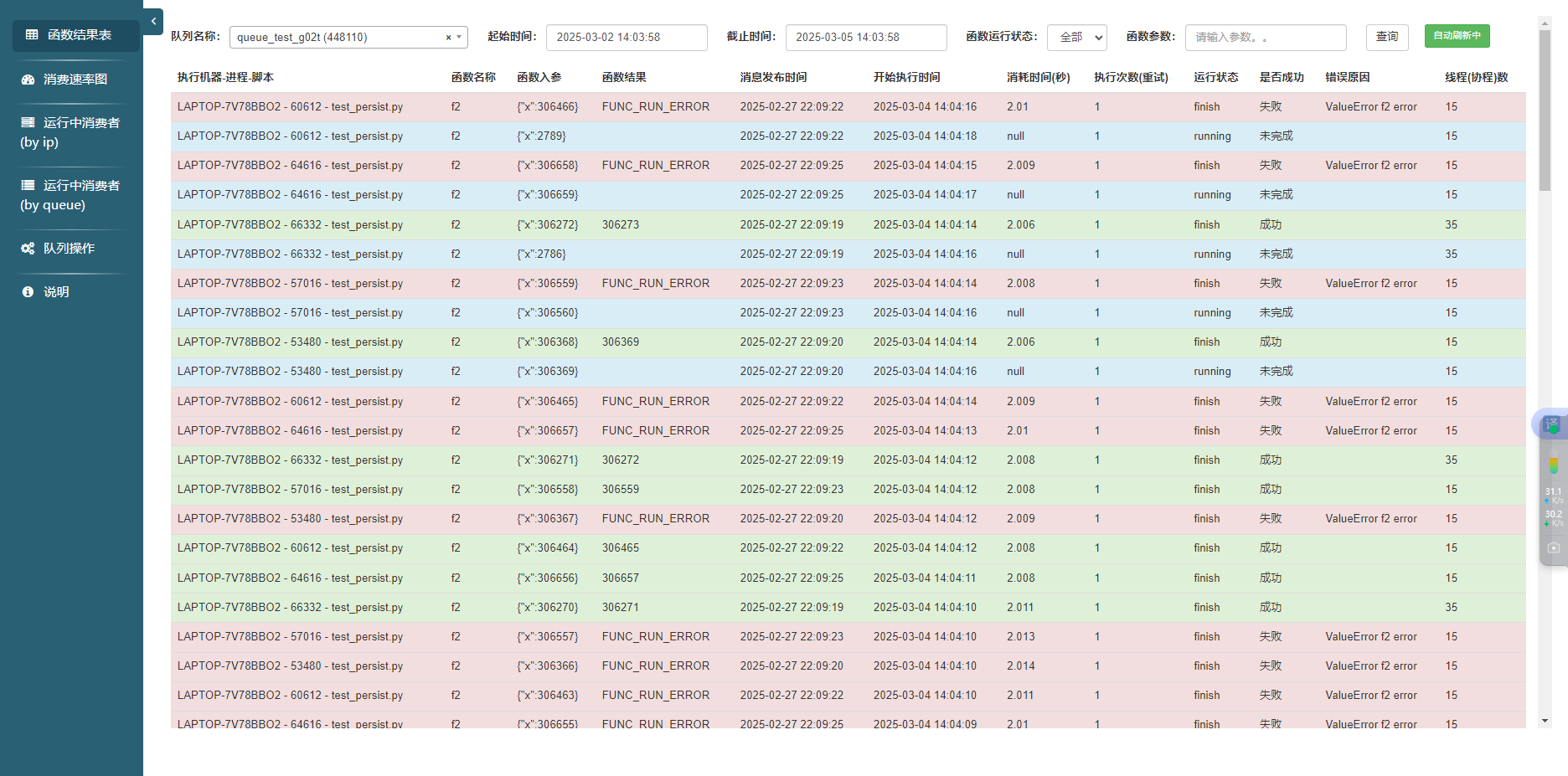Click result value 306369
The width and height of the screenshot is (1568, 776).
tap(621, 342)
